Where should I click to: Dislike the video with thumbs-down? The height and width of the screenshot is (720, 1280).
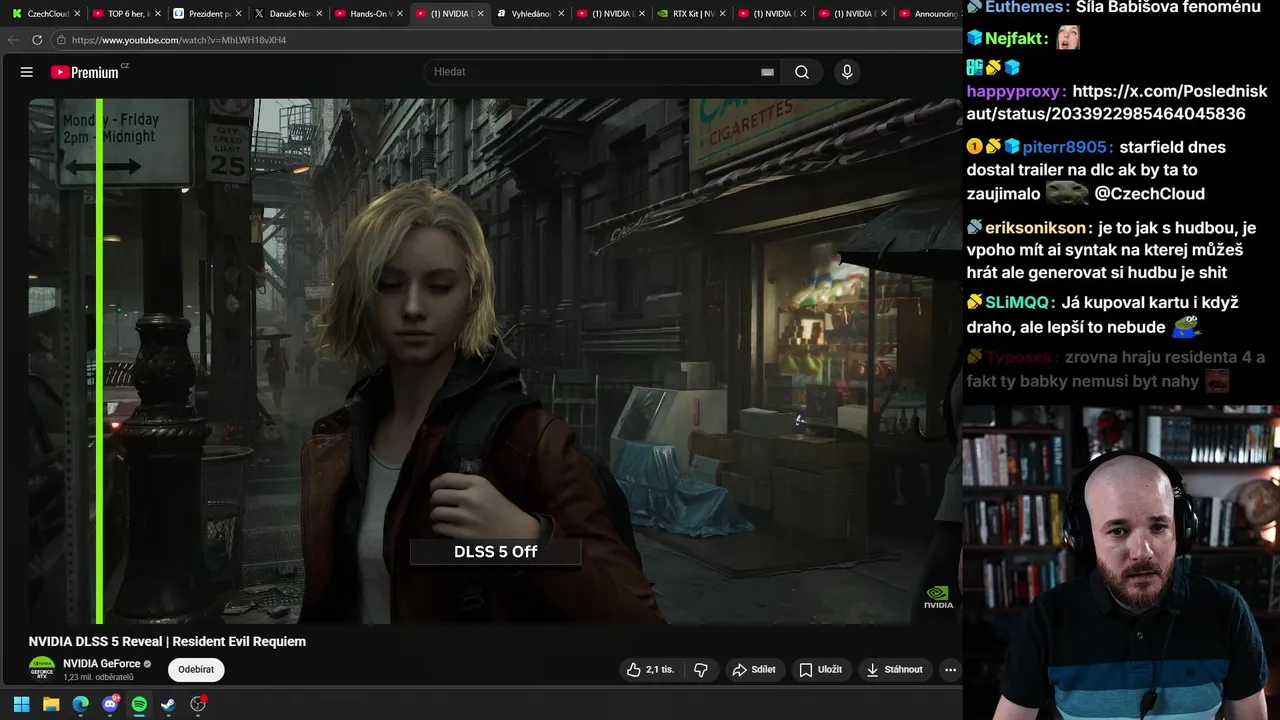[701, 670]
